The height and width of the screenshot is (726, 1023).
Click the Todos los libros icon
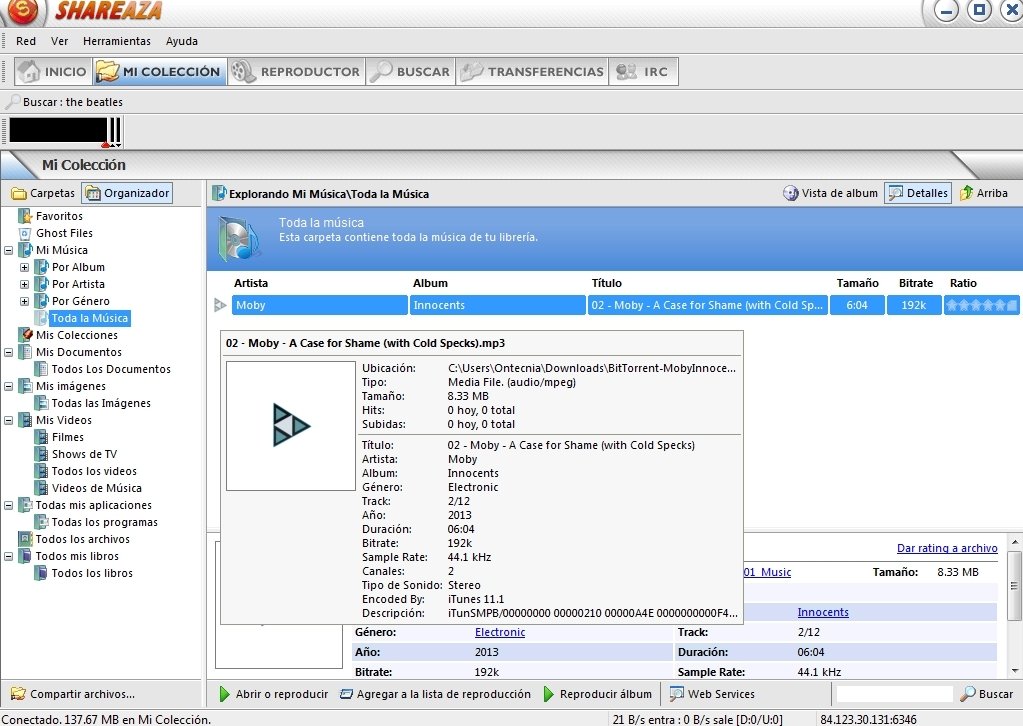point(41,573)
